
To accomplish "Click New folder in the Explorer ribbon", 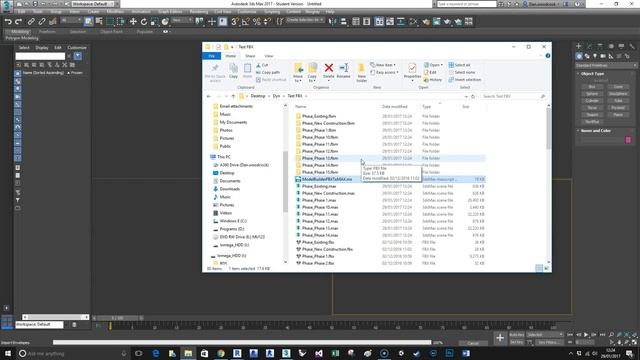I will (362, 73).
